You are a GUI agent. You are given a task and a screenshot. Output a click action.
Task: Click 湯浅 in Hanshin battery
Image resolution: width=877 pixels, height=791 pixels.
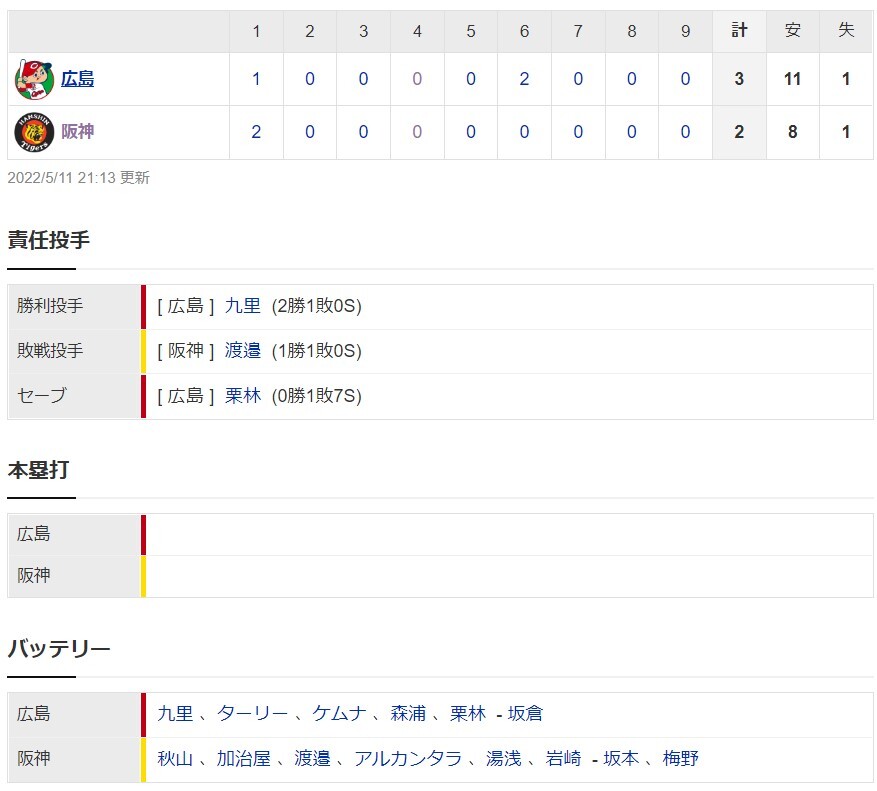point(503,759)
